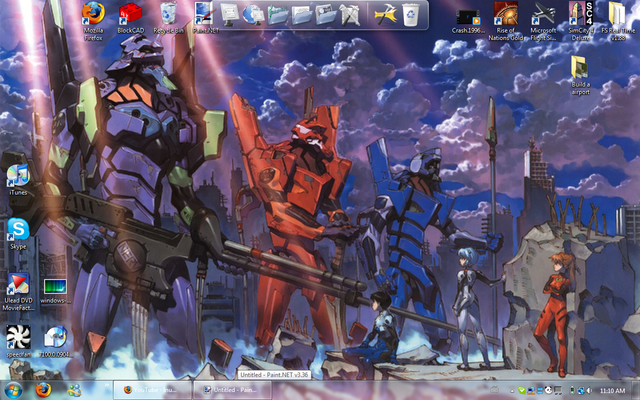Open the 7100.0.0901 disc image file
The height and width of the screenshot is (400, 640).
56,341
